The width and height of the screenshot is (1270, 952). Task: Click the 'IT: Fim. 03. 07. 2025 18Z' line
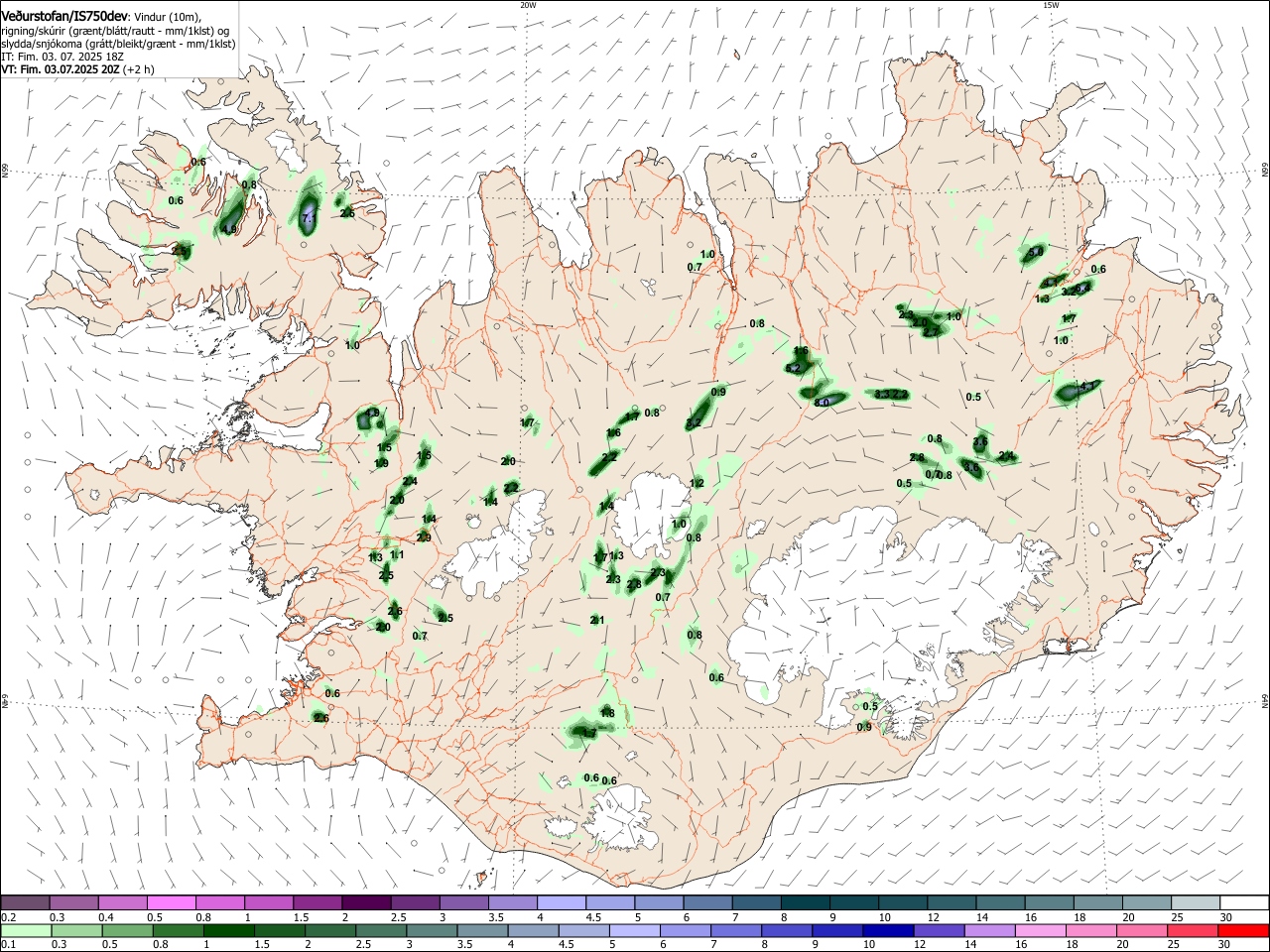point(62,58)
